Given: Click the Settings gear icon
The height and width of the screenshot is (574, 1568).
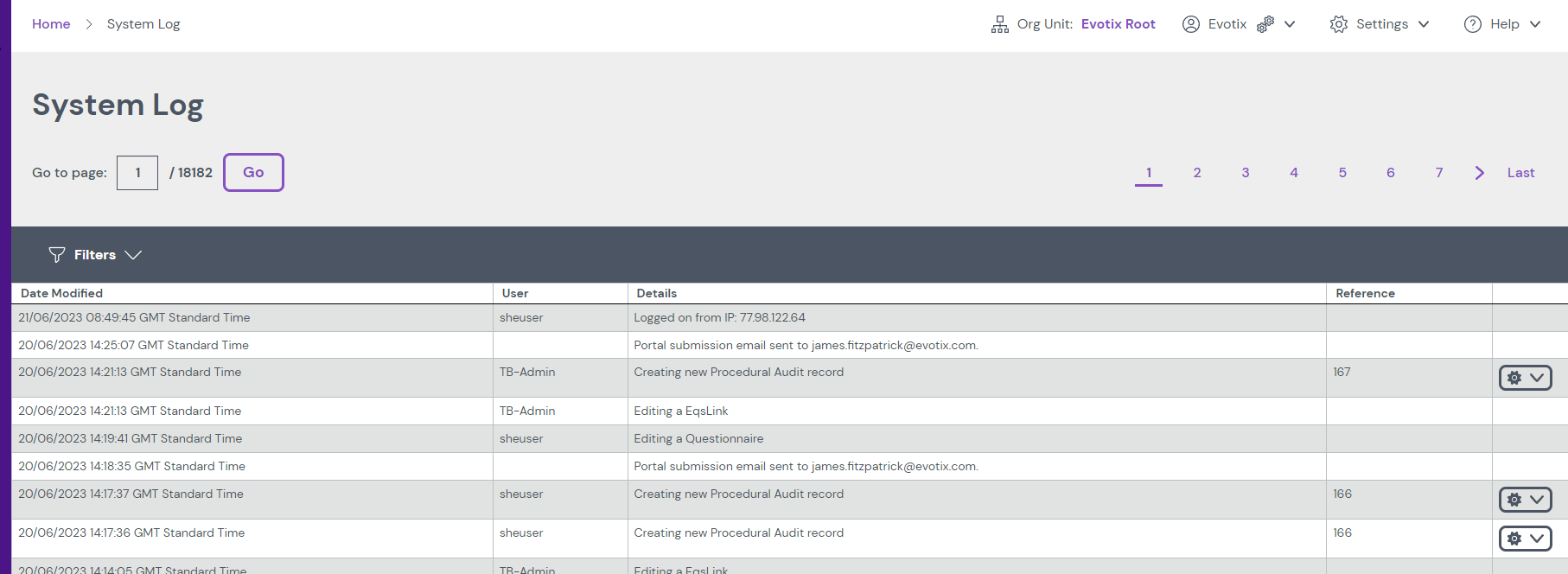Looking at the screenshot, I should (x=1338, y=24).
